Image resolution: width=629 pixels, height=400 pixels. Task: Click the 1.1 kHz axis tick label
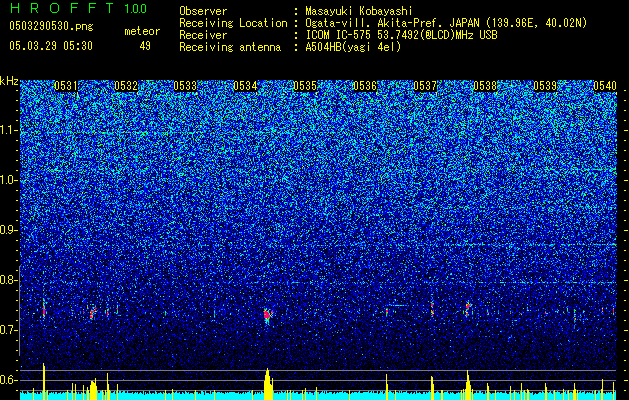click(x=9, y=130)
